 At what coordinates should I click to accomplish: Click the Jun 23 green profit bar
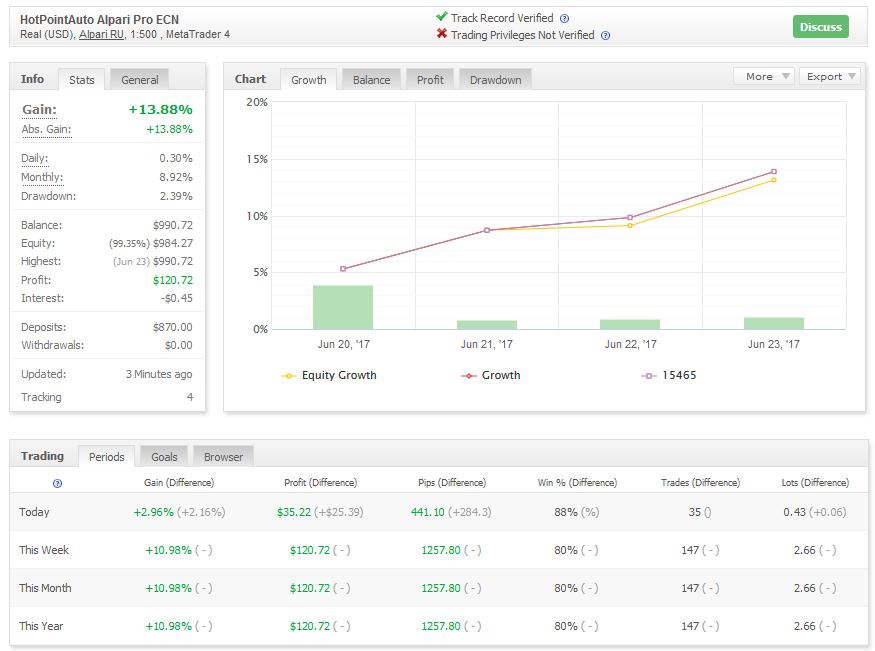[x=773, y=323]
